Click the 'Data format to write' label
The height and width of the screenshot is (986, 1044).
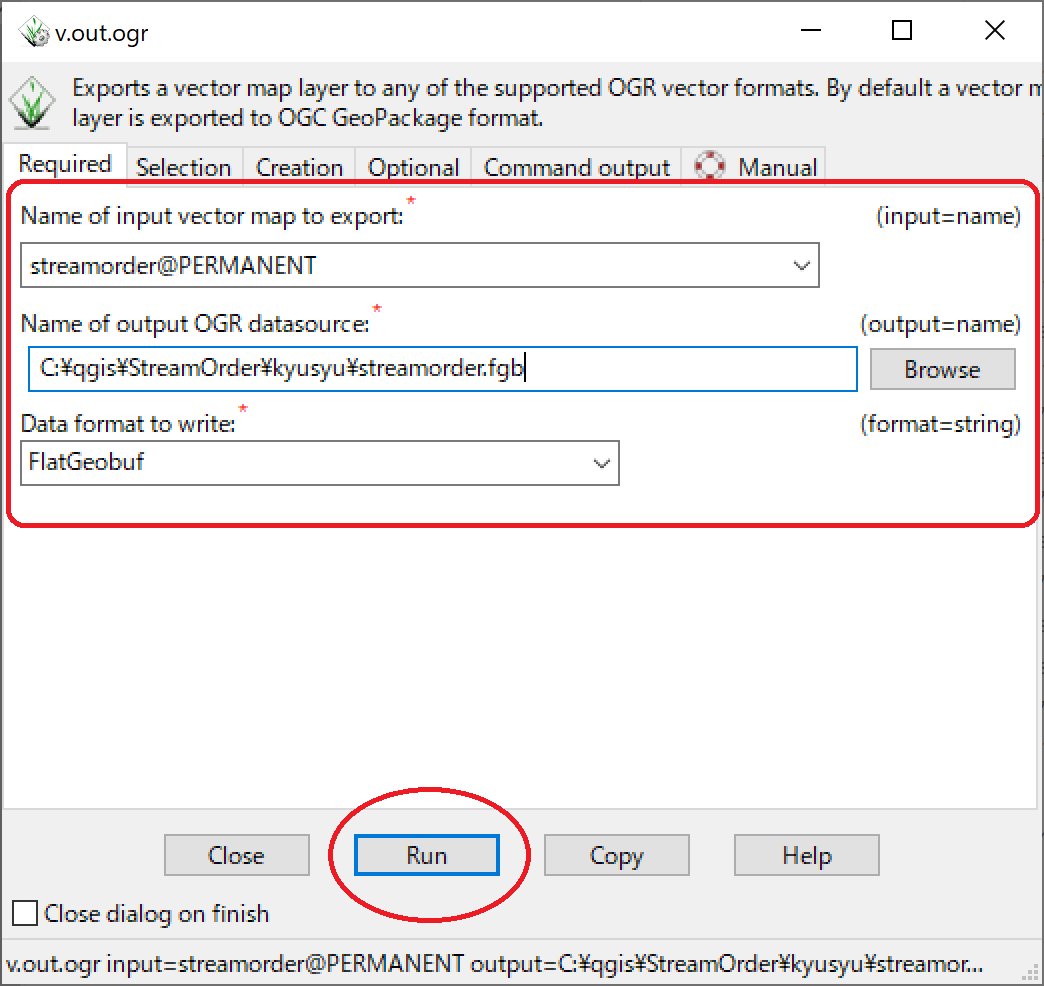click(128, 423)
